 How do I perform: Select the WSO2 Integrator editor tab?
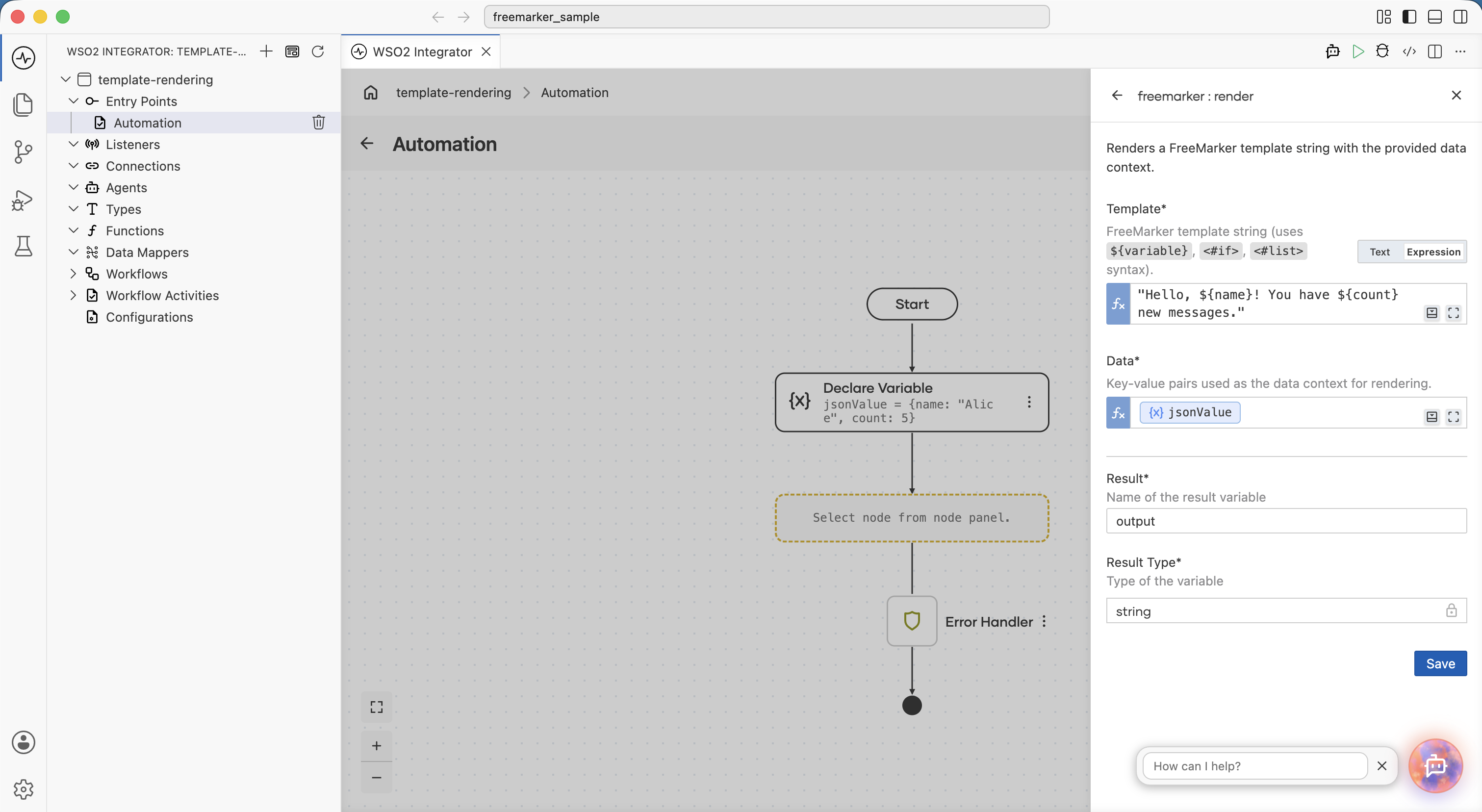pyautogui.click(x=421, y=52)
